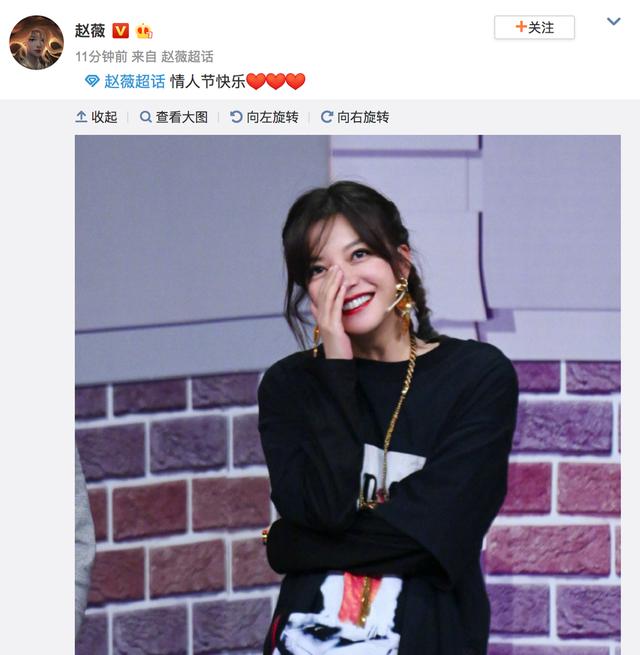Choose 向左旋转 to rotate image left
The image size is (640, 655).
pos(272,117)
